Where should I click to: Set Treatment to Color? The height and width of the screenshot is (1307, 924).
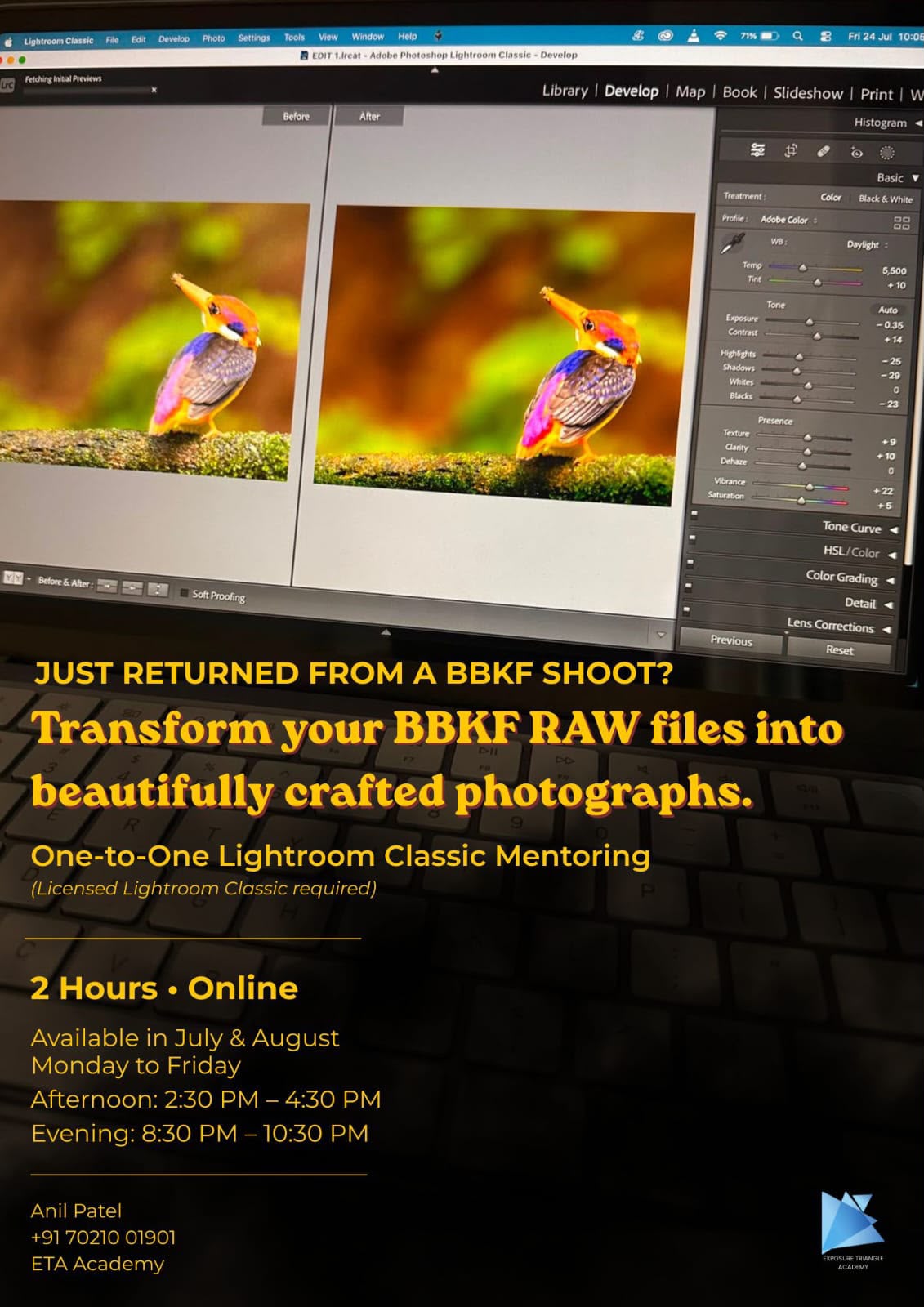coord(831,198)
